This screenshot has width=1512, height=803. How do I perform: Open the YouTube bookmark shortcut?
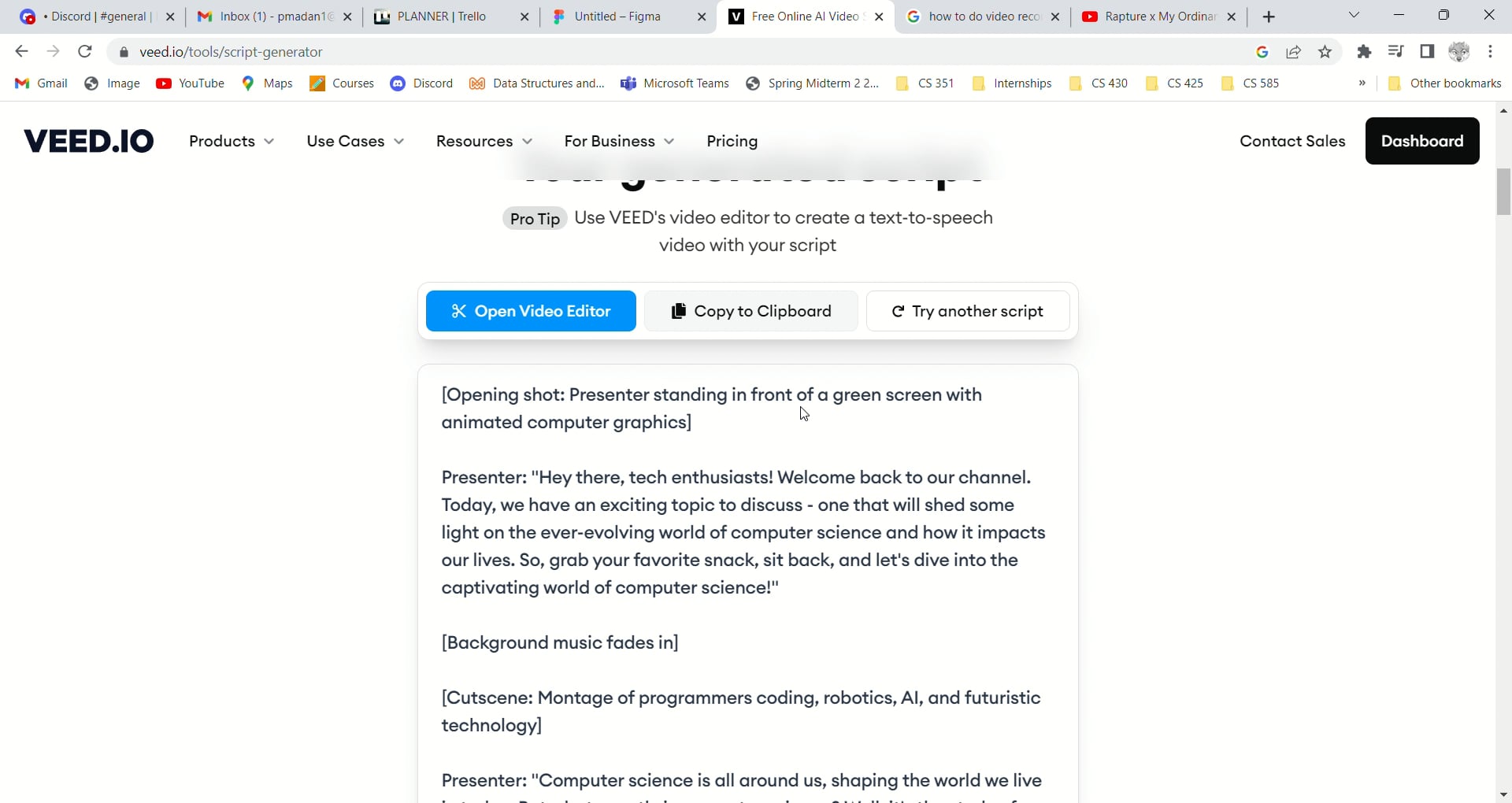click(190, 83)
